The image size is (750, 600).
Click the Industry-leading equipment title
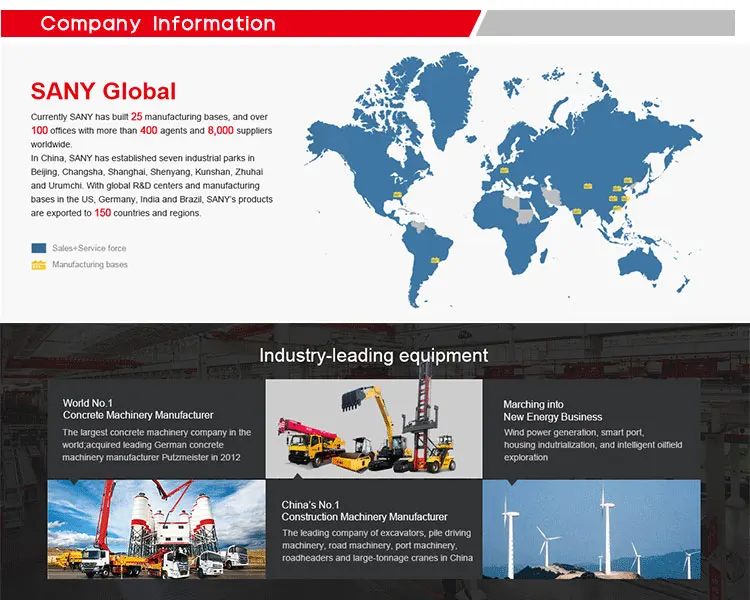click(373, 355)
